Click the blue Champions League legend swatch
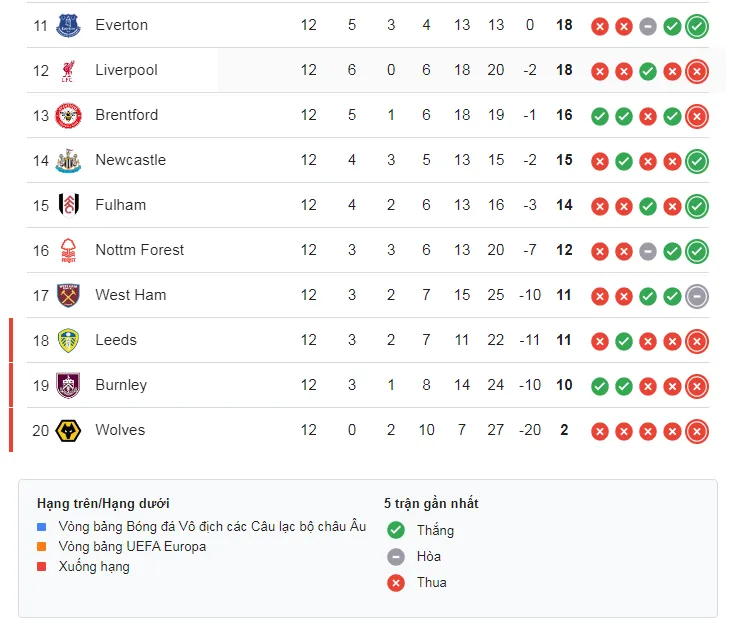747x627 pixels. pyautogui.click(x=41, y=526)
